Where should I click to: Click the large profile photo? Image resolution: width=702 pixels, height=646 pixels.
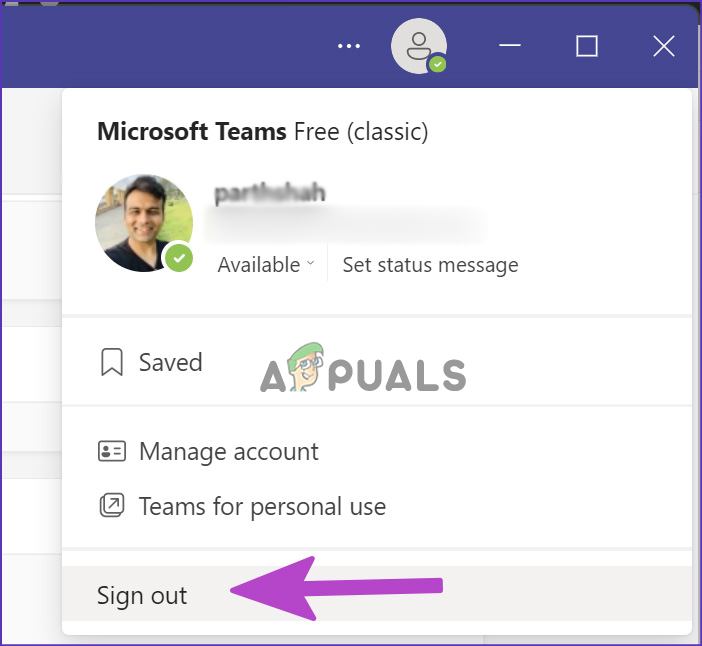click(143, 223)
